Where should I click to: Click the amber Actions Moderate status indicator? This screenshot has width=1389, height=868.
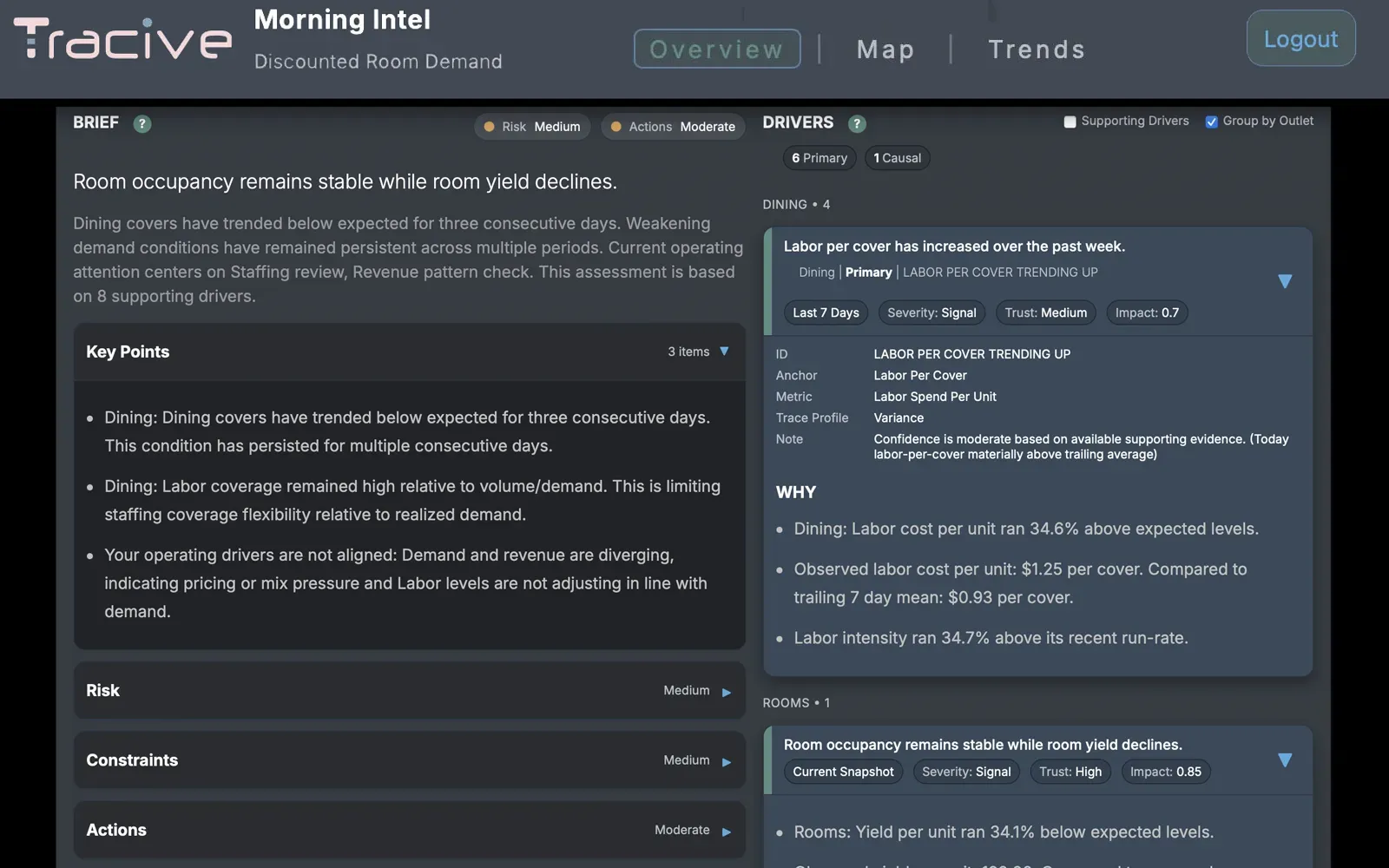pos(673,127)
